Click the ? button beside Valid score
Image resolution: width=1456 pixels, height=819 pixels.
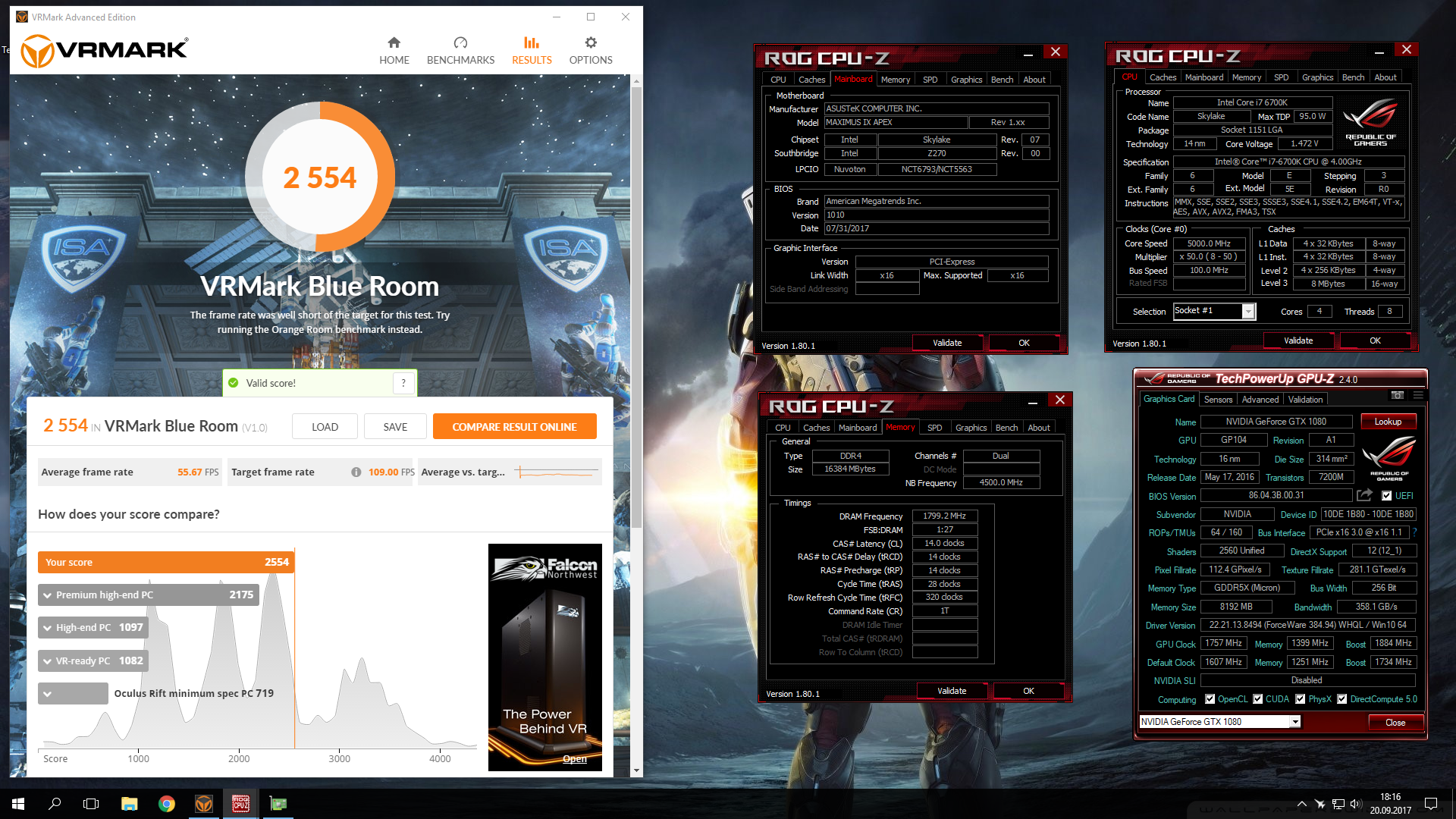click(403, 383)
